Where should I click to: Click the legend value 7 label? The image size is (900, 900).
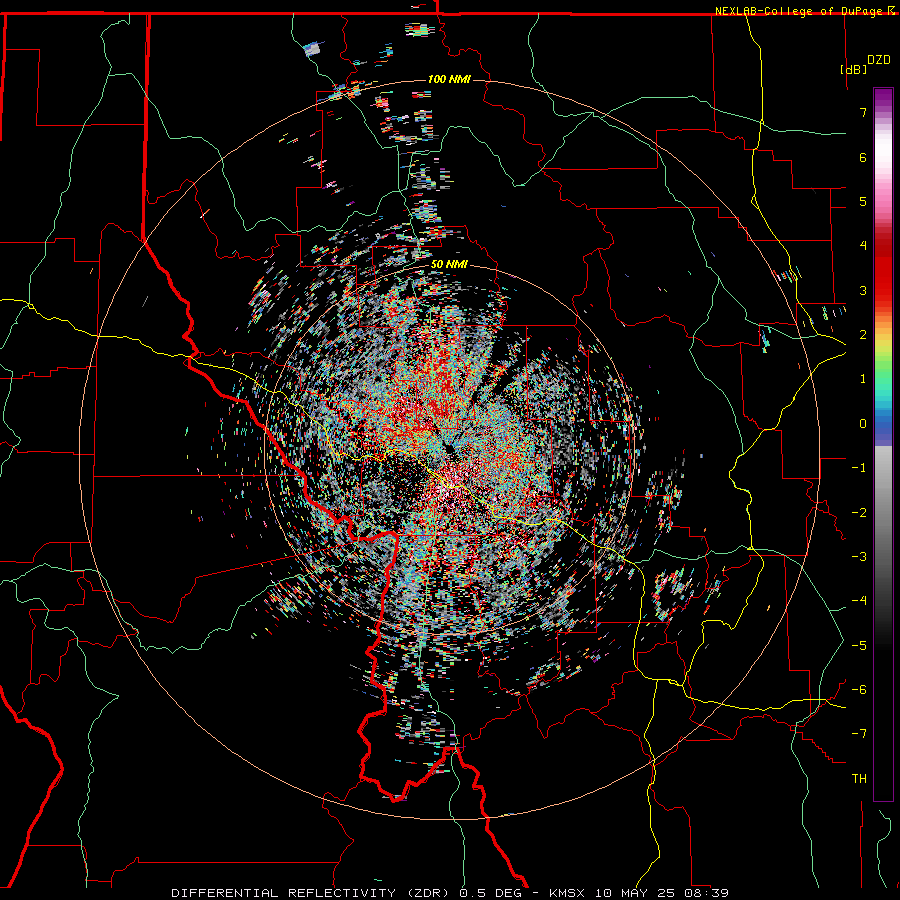pyautogui.click(x=862, y=112)
